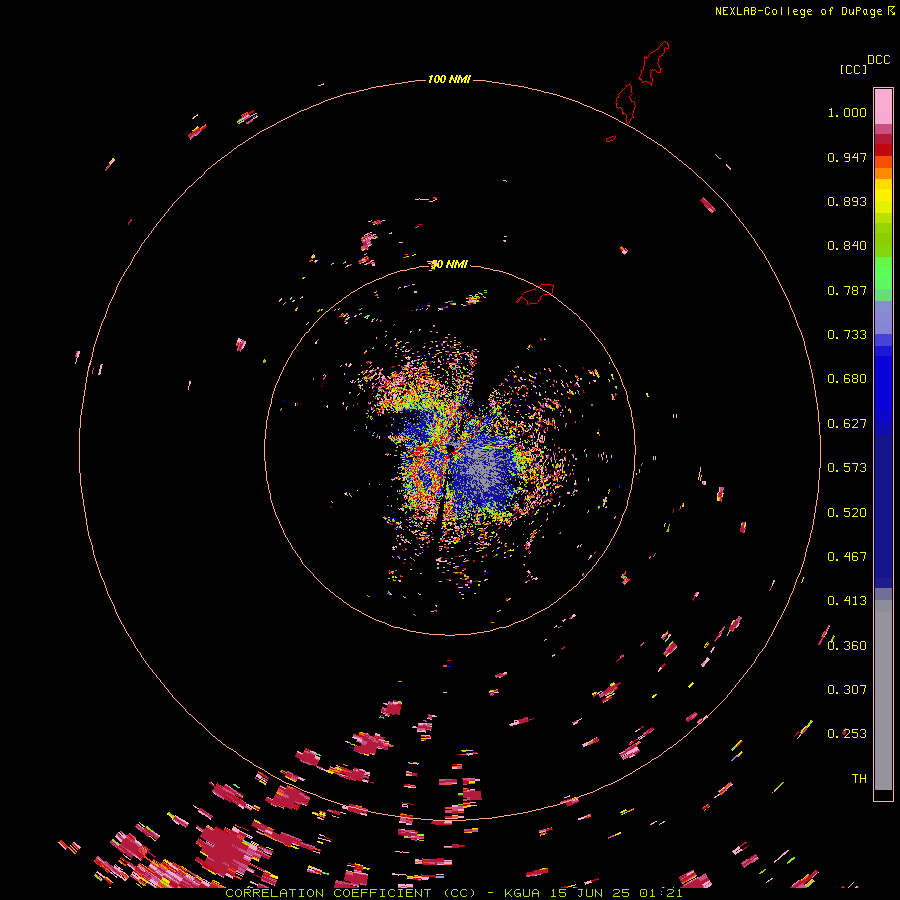Click the black radar site dot at center
900x900 pixels.
tap(451, 448)
